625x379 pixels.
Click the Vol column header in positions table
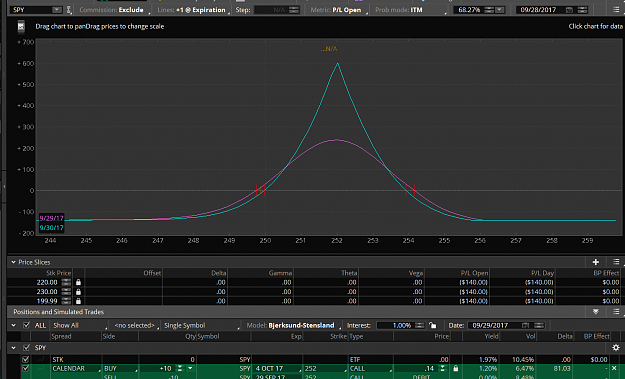point(530,336)
